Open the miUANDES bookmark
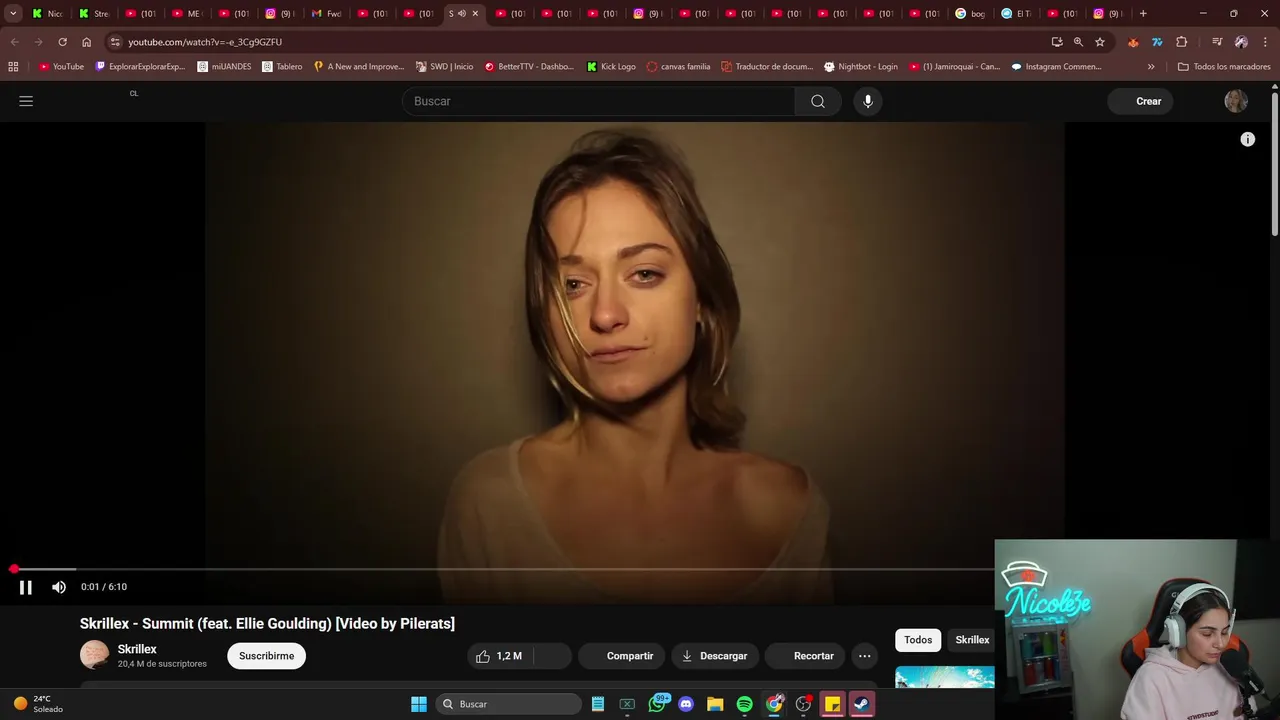 [224, 67]
